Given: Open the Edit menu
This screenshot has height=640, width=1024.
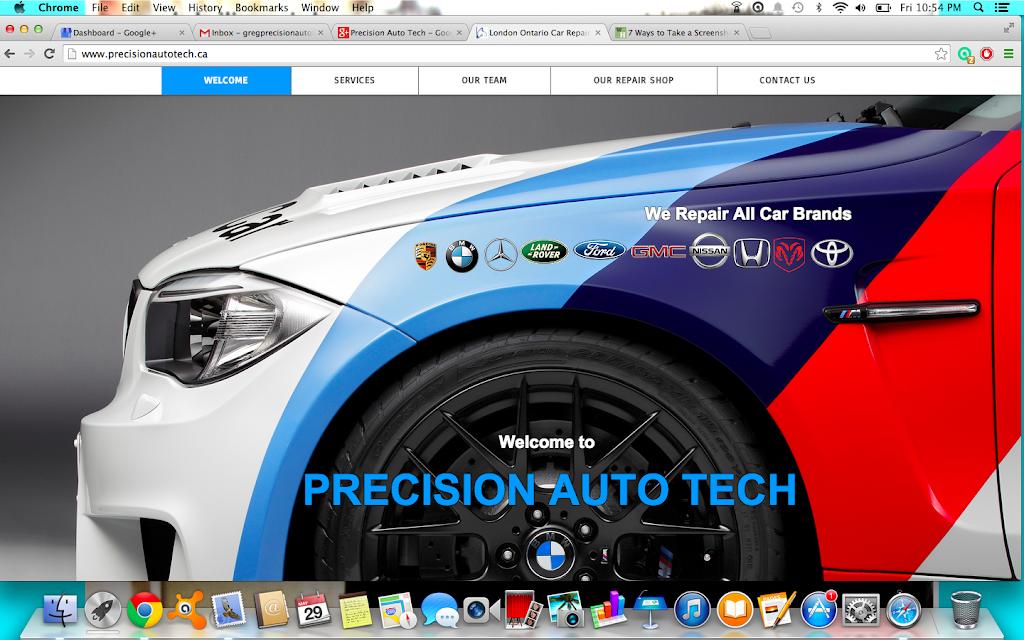Looking at the screenshot, I should click(131, 8).
